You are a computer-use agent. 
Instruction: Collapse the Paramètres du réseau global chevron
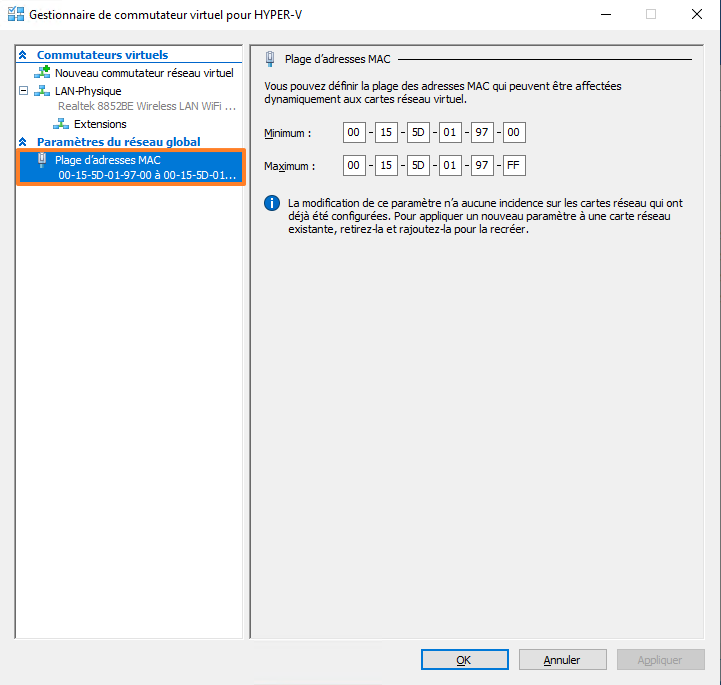coord(23,142)
